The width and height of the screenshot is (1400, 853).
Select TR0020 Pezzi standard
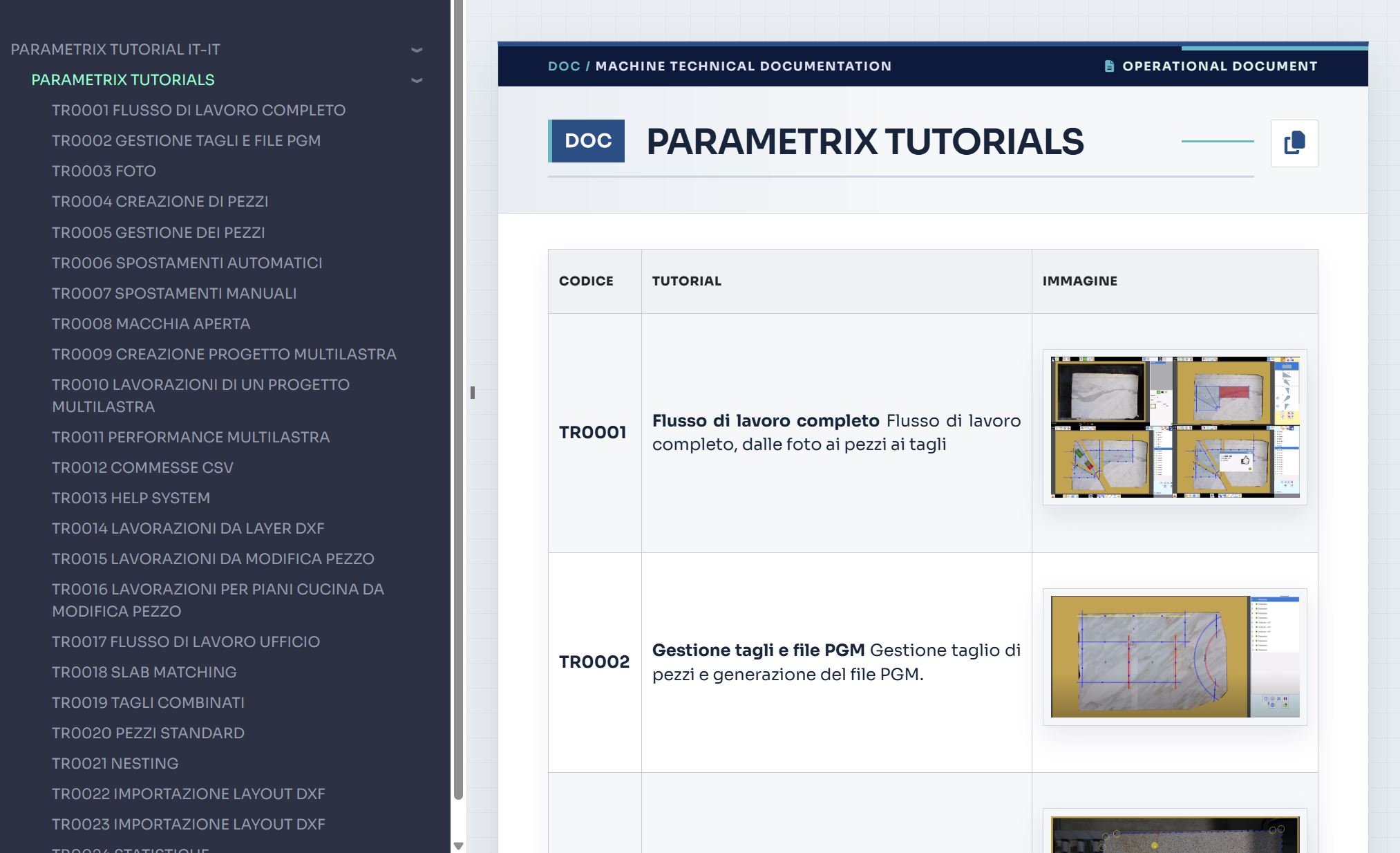point(148,733)
